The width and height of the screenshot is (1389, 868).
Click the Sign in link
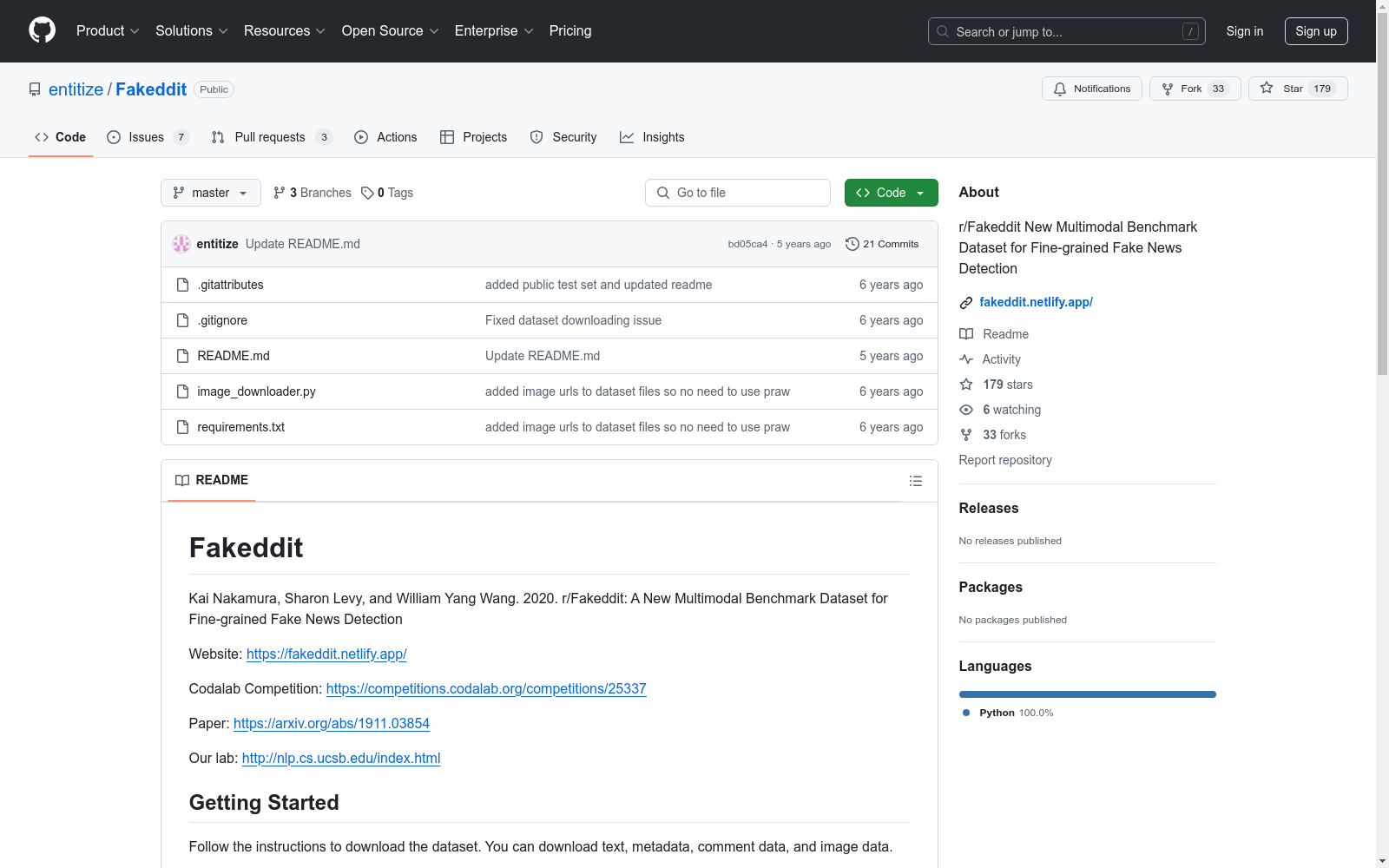(1245, 31)
